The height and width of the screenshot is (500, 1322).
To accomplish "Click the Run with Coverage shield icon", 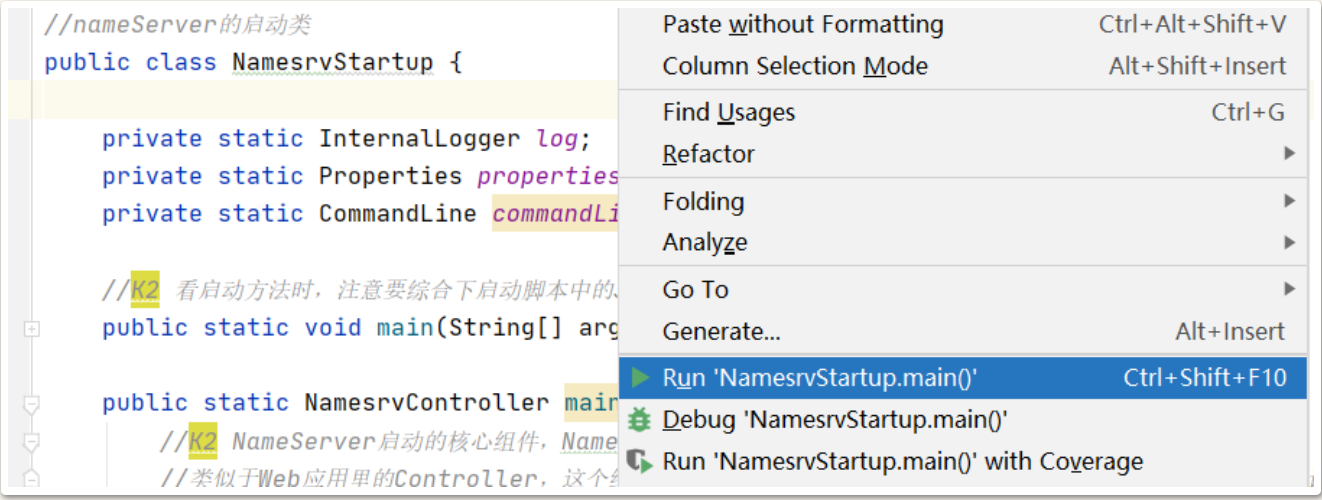I will click(639, 461).
